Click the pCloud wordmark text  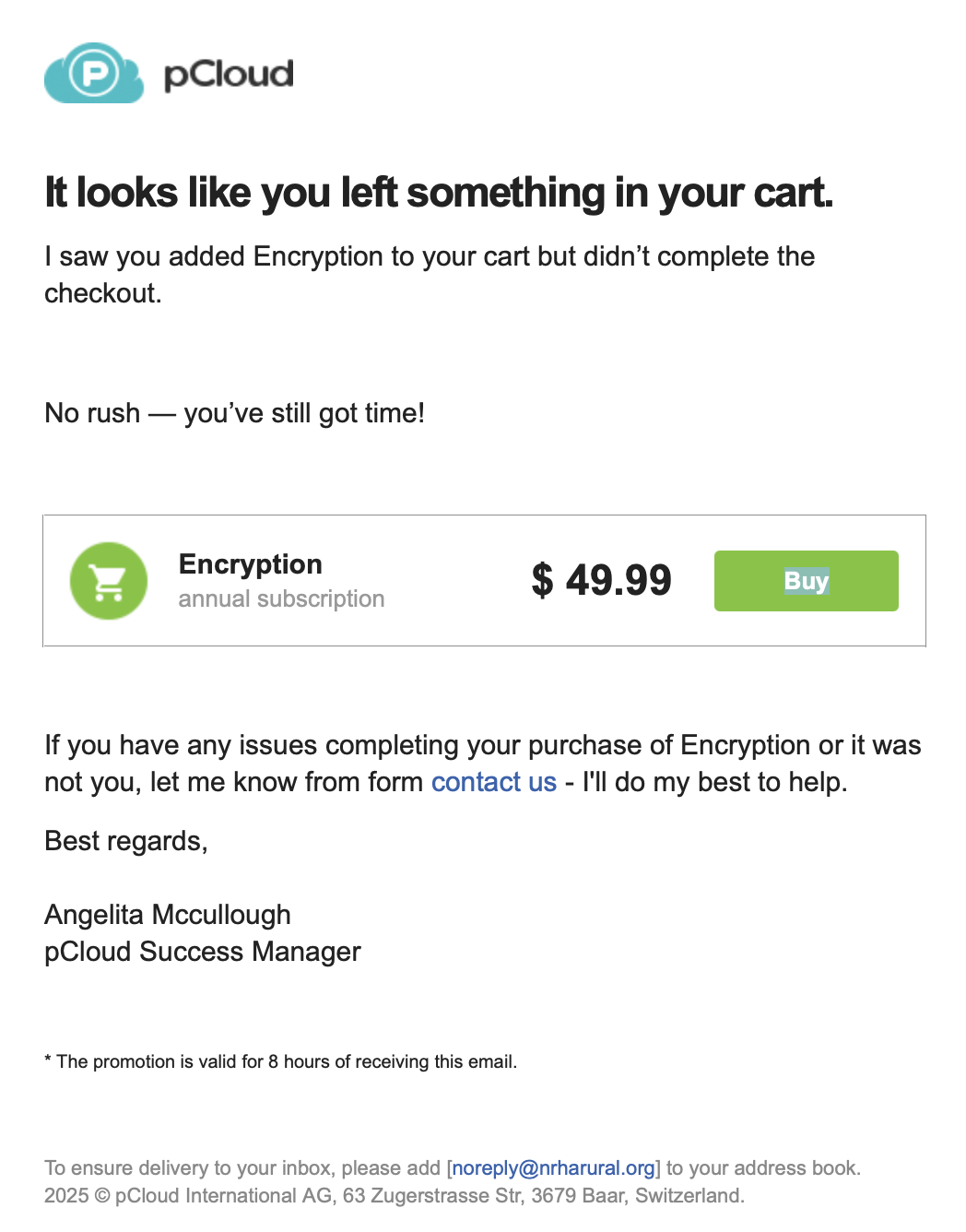point(229,75)
